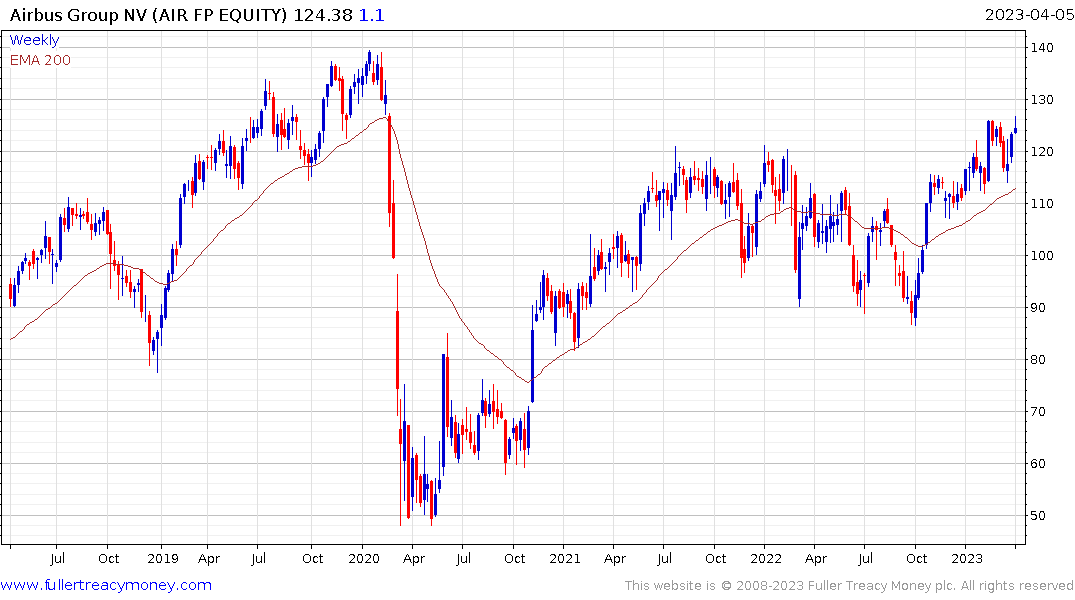Click the 60 price axis label
This screenshot has width=1075, height=600.
point(1038,464)
